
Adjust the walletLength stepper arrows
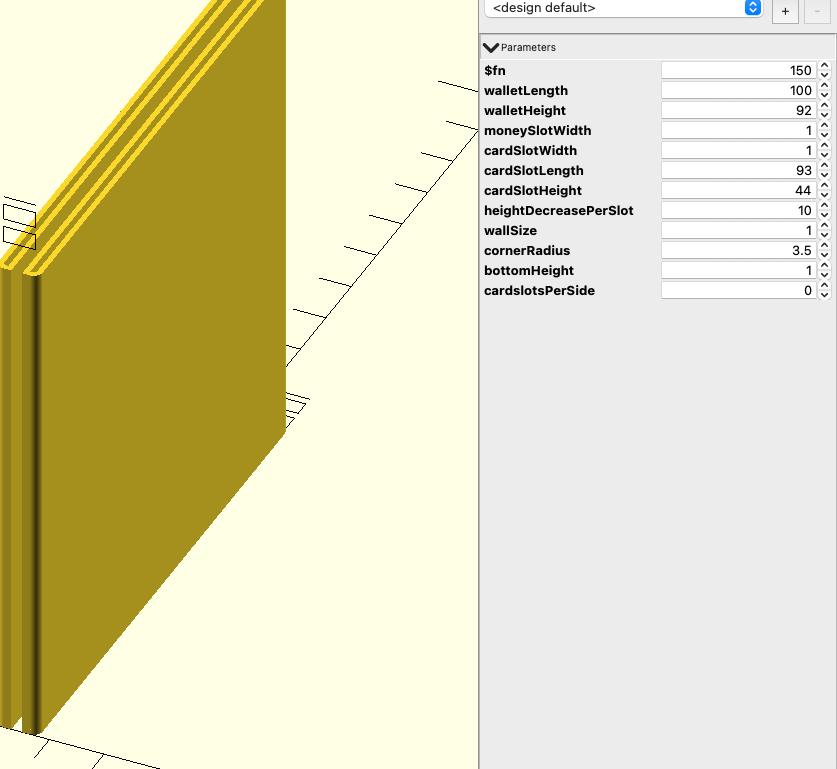[825, 90]
